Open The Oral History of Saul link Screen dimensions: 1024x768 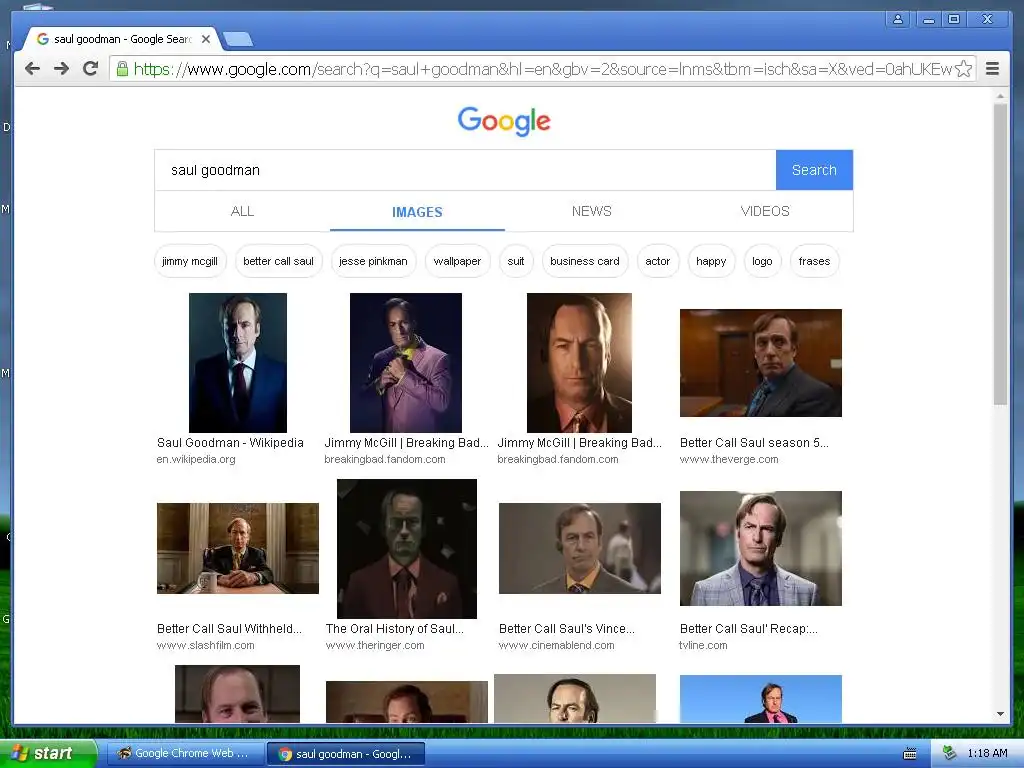point(394,629)
